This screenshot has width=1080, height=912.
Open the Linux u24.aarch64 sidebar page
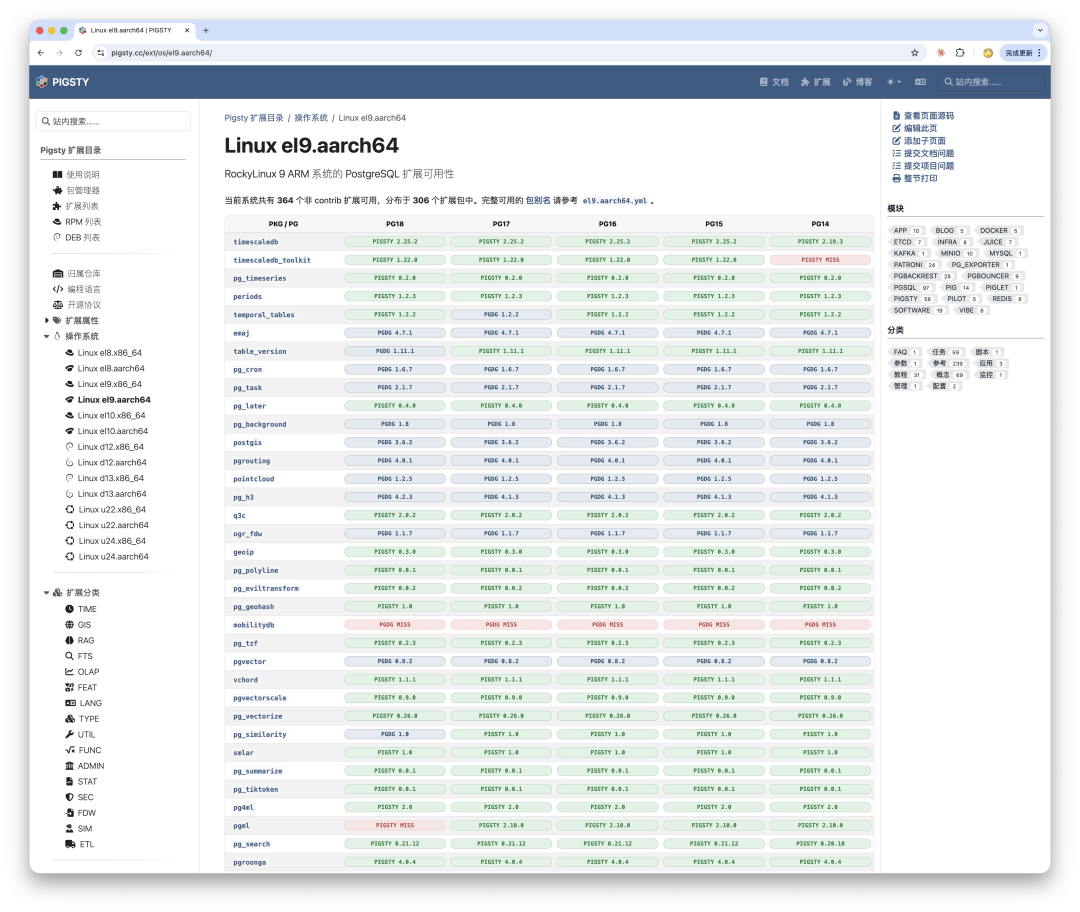(x=114, y=557)
